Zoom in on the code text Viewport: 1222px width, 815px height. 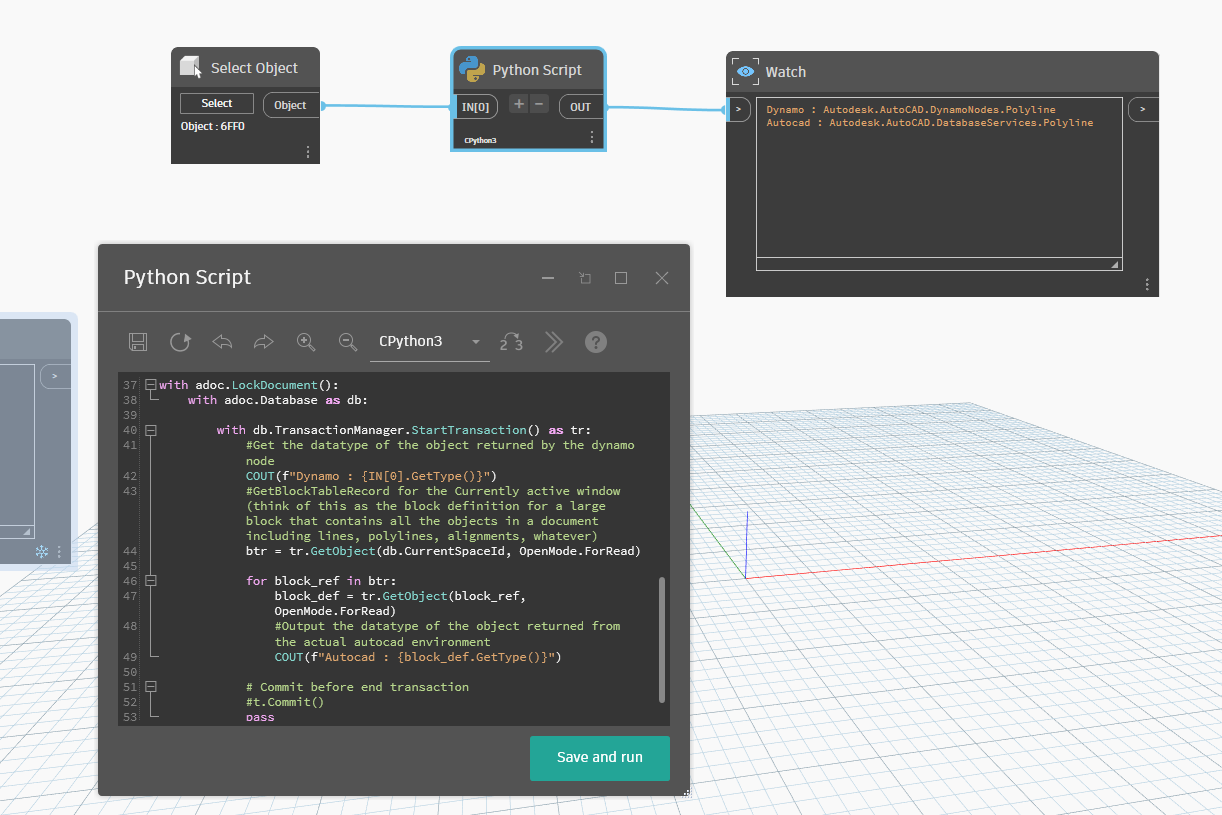(306, 342)
